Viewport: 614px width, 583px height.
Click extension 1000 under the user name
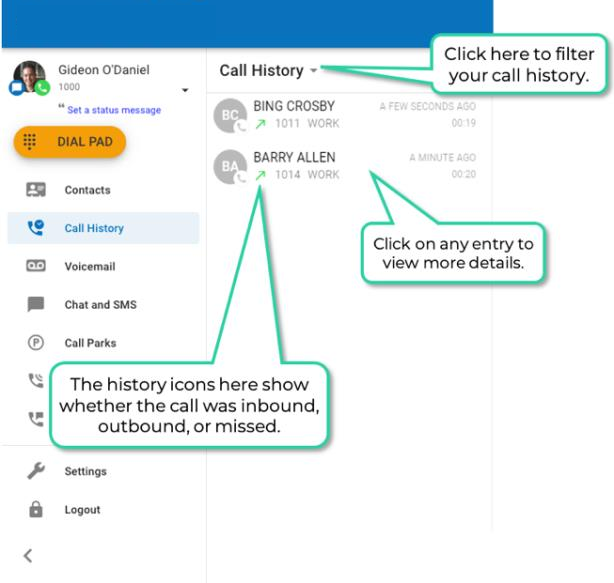click(x=69, y=87)
